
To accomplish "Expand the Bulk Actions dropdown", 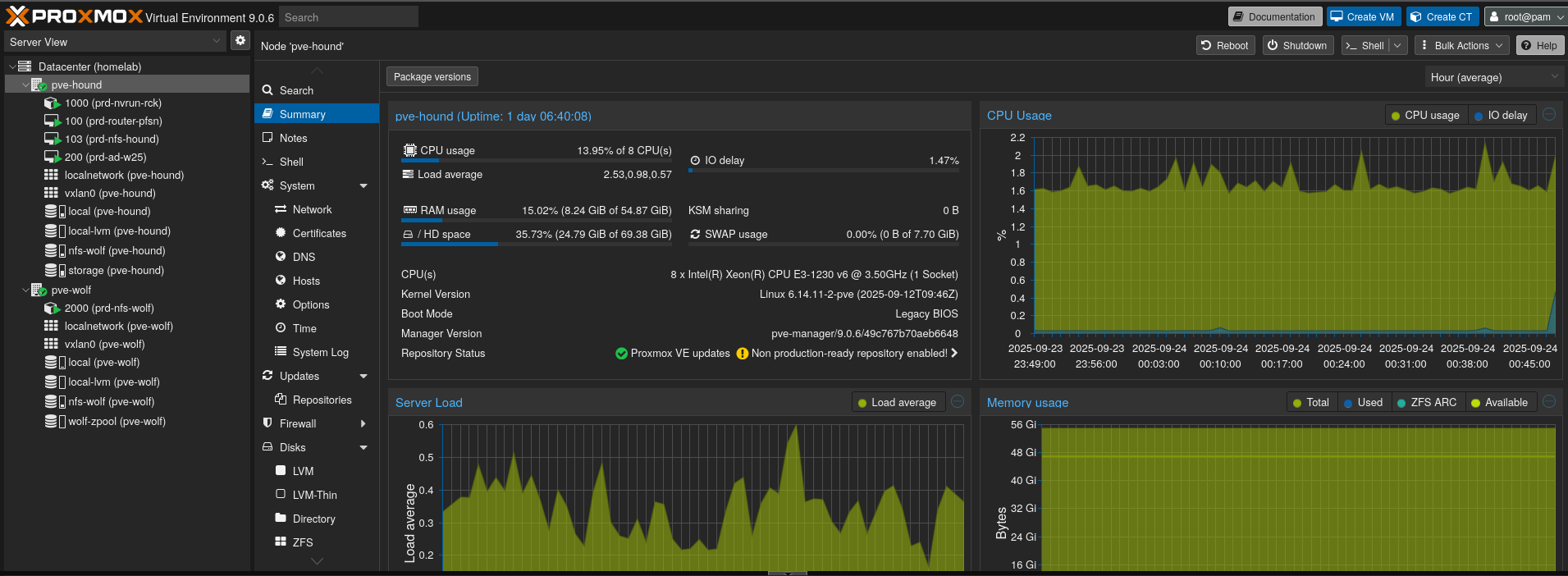I will coord(1461,46).
